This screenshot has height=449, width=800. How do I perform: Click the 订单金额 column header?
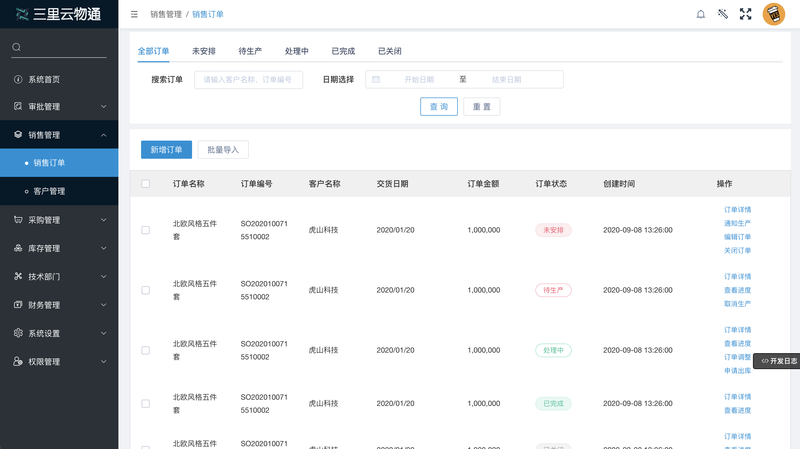click(483, 184)
